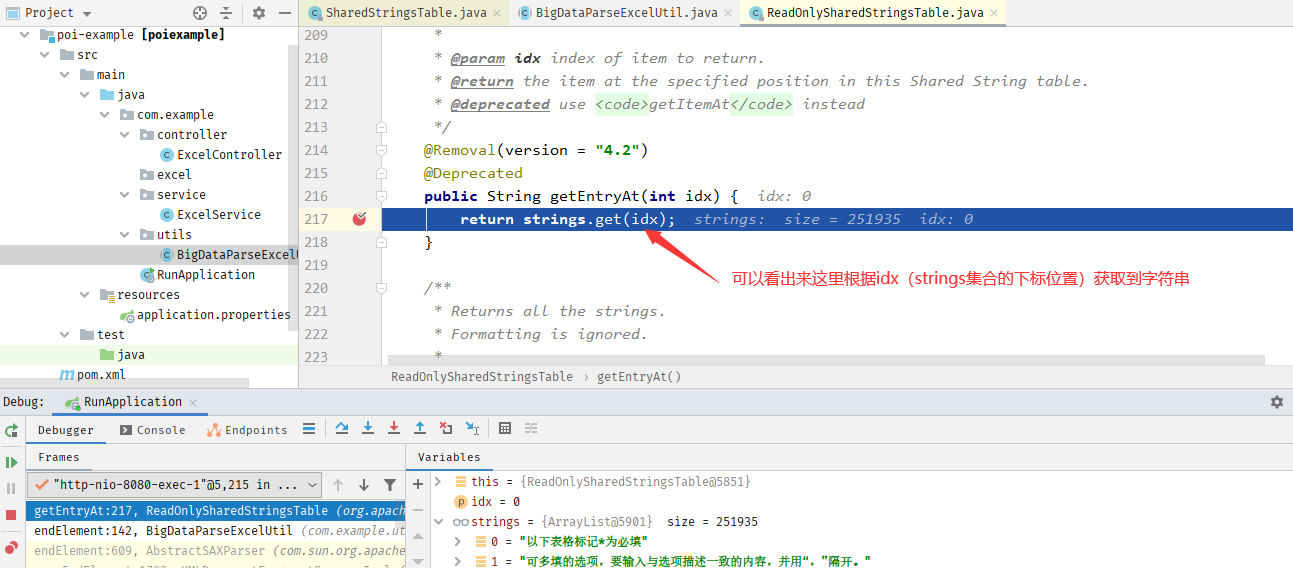Click the Pause Program button
The height and width of the screenshot is (568, 1293).
11,488
